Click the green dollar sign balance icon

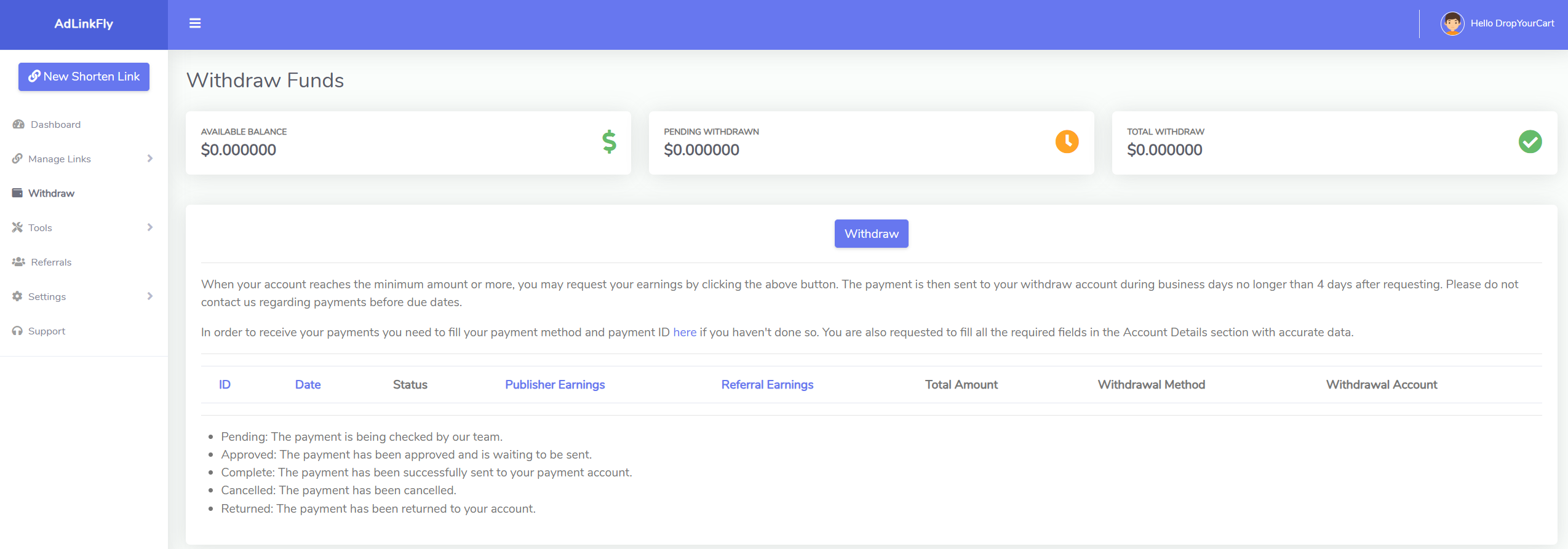point(609,142)
